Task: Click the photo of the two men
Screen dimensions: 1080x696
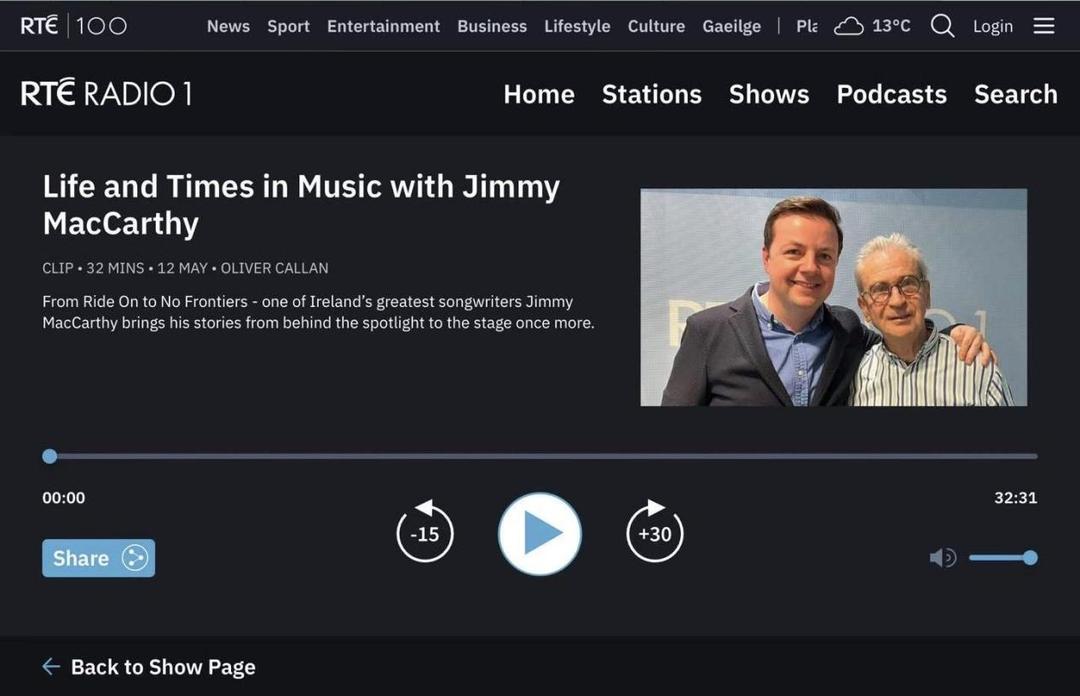Action: point(833,297)
